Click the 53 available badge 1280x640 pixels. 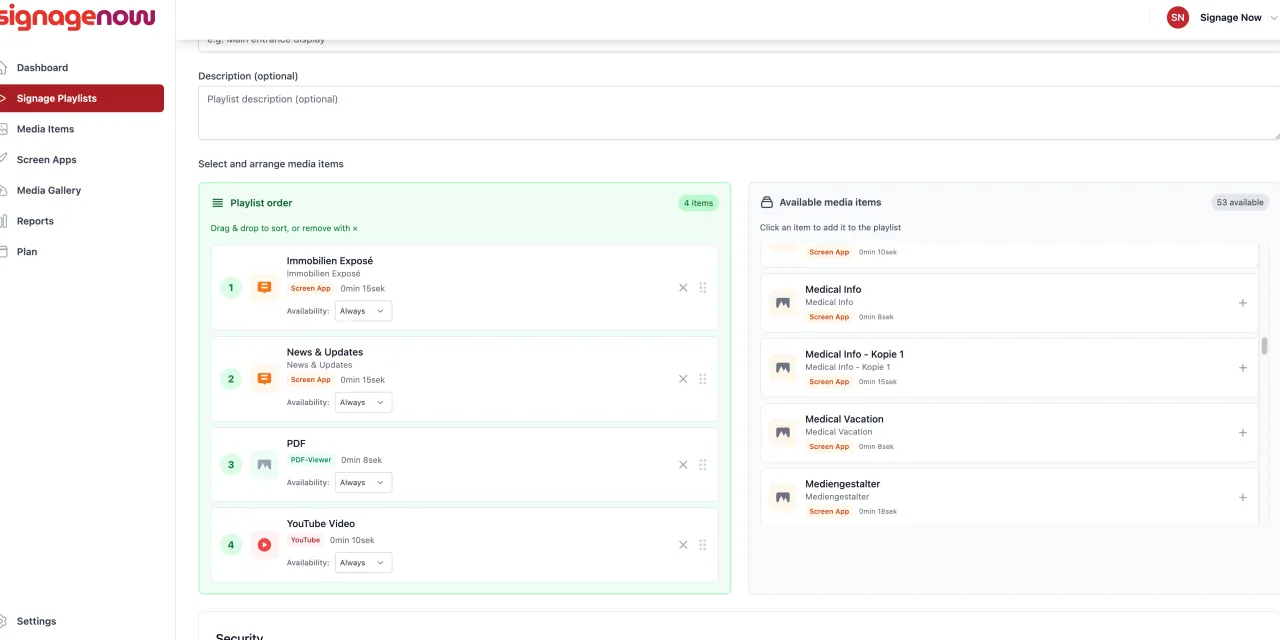1240,202
